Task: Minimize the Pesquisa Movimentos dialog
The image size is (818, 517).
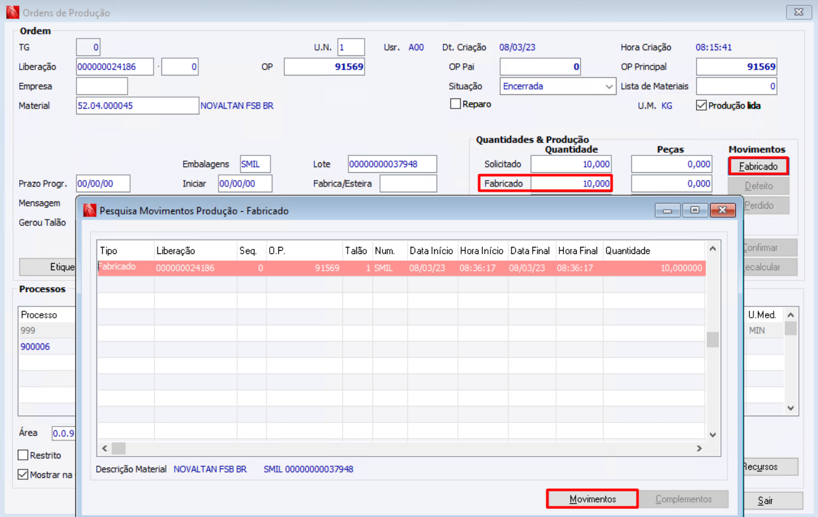Action: pyautogui.click(x=667, y=210)
